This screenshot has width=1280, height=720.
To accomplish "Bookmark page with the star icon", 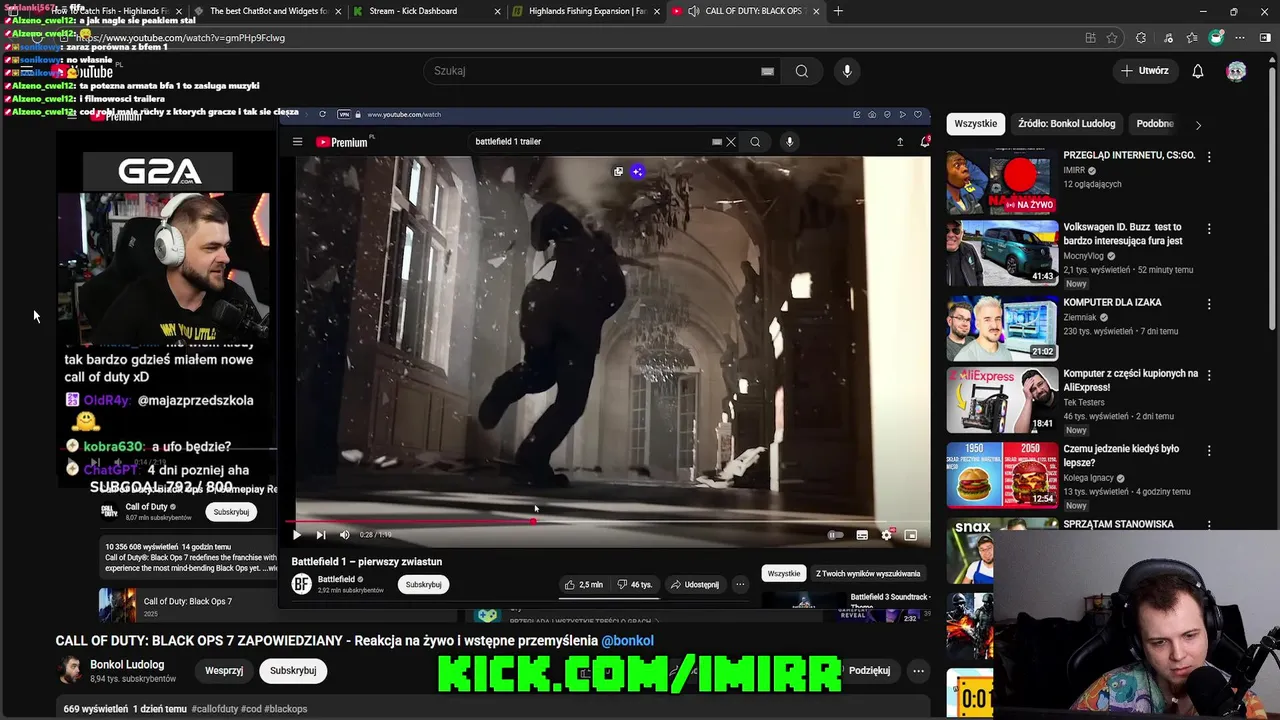I will click(x=1112, y=38).
